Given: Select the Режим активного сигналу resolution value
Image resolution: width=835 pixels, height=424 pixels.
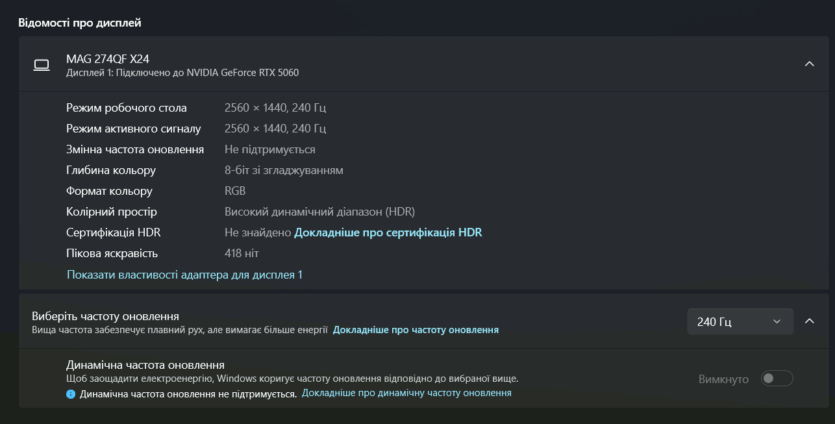Looking at the screenshot, I should click(275, 128).
